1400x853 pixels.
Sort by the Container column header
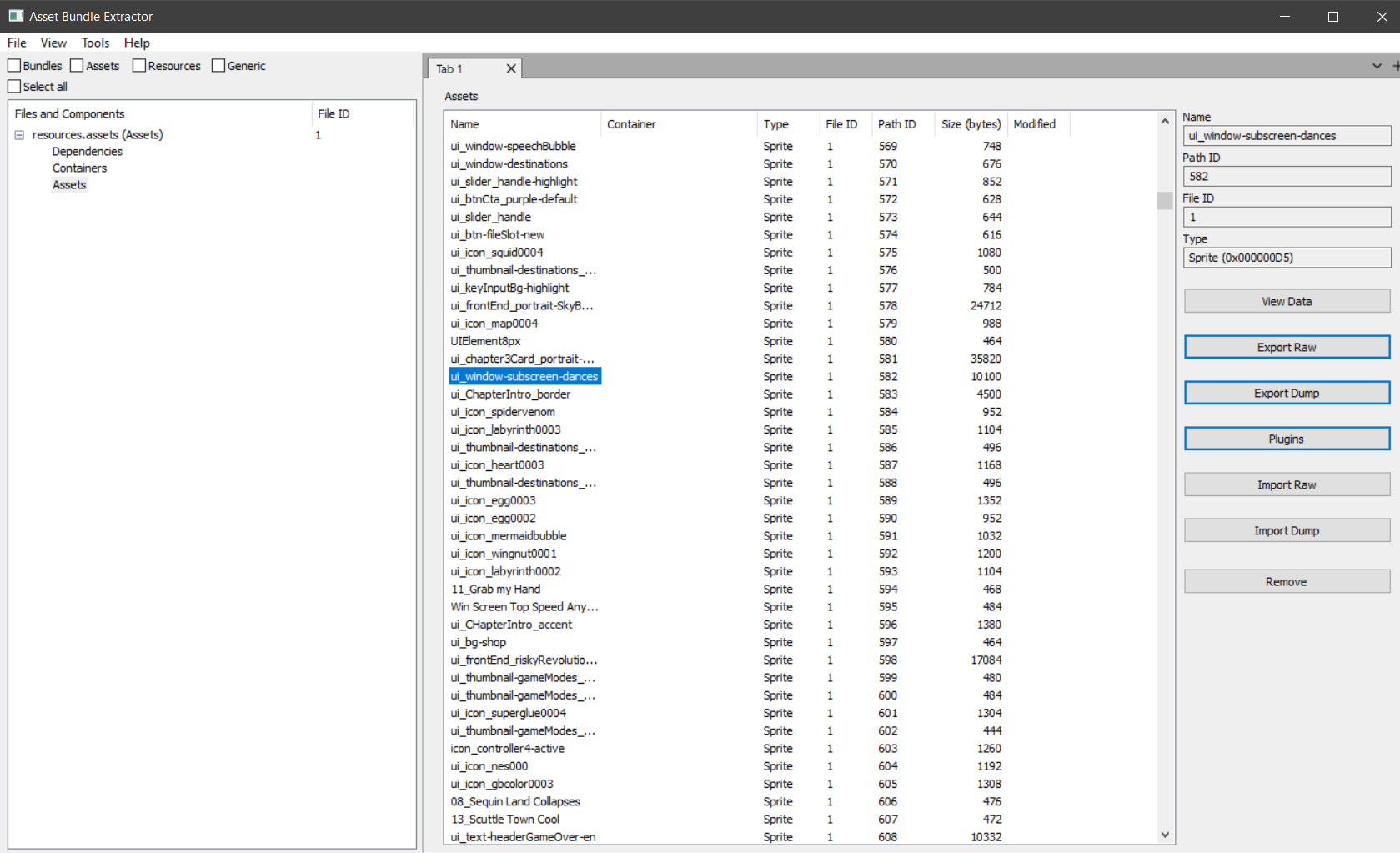678,124
